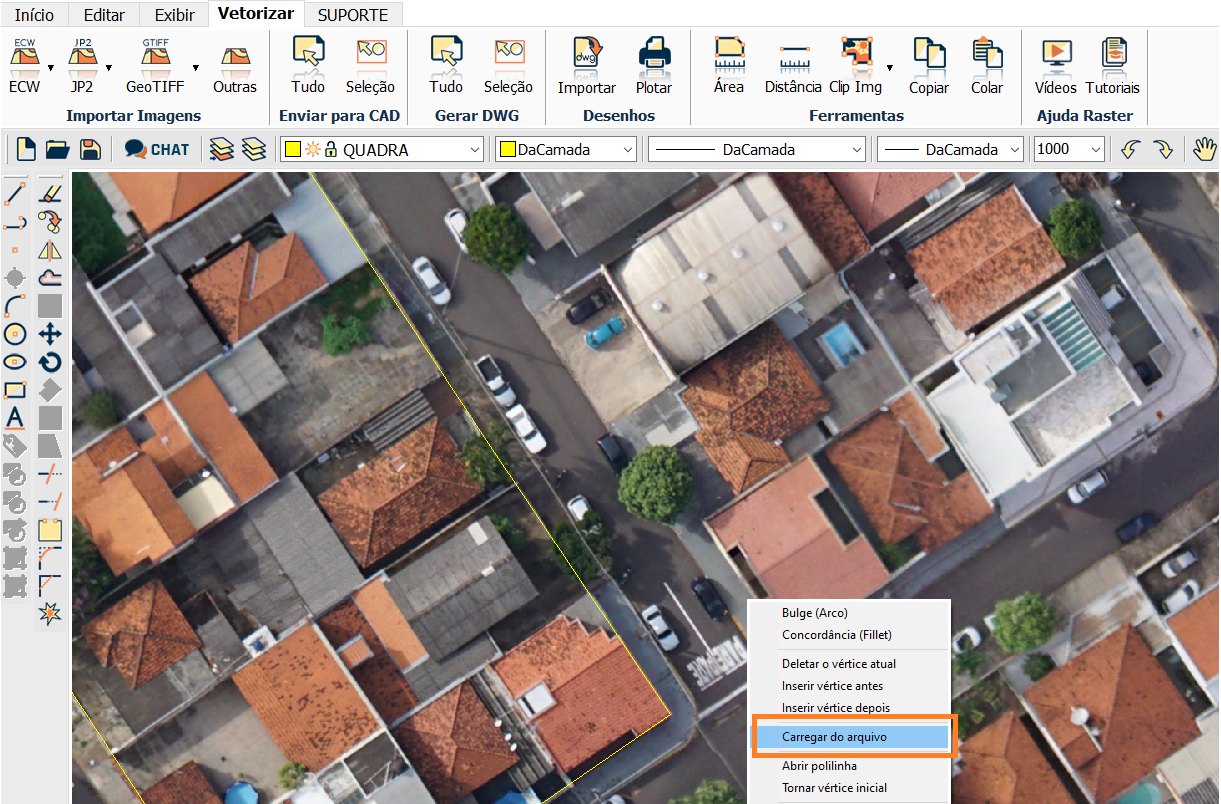This screenshot has height=804, width=1221.
Task: Click the Save floppy disk icon
Action: point(90,150)
